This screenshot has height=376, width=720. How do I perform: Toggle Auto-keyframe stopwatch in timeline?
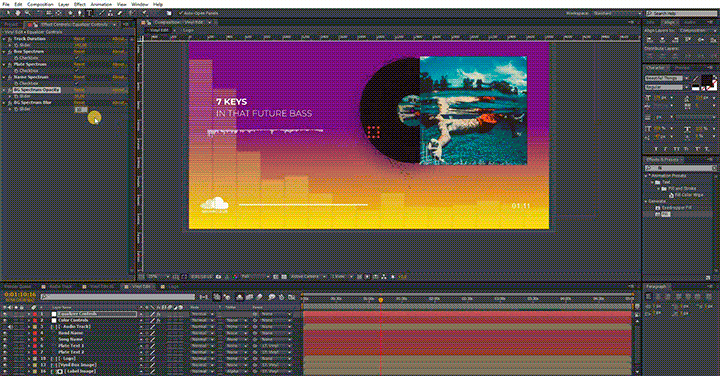pos(281,297)
